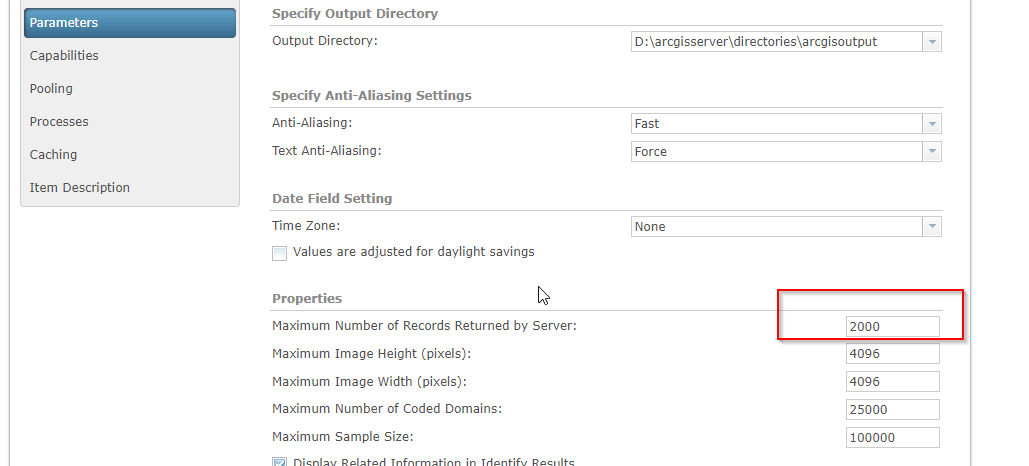Click the Maximum Number of Records field

click(x=893, y=327)
